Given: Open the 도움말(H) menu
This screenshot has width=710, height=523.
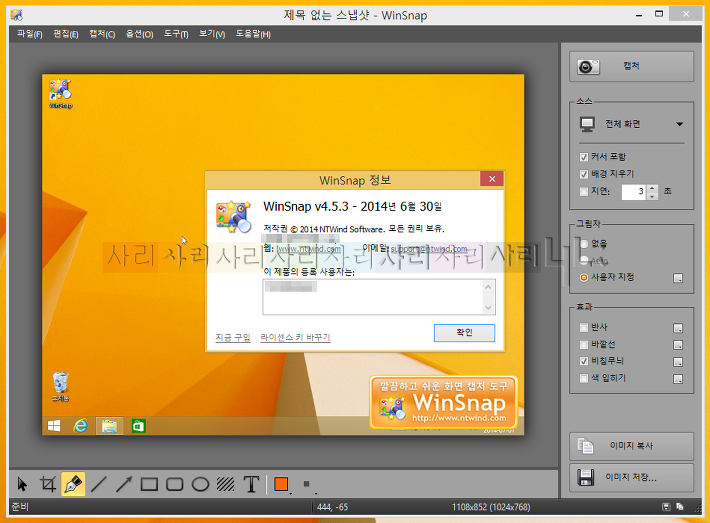Looking at the screenshot, I should (253, 34).
